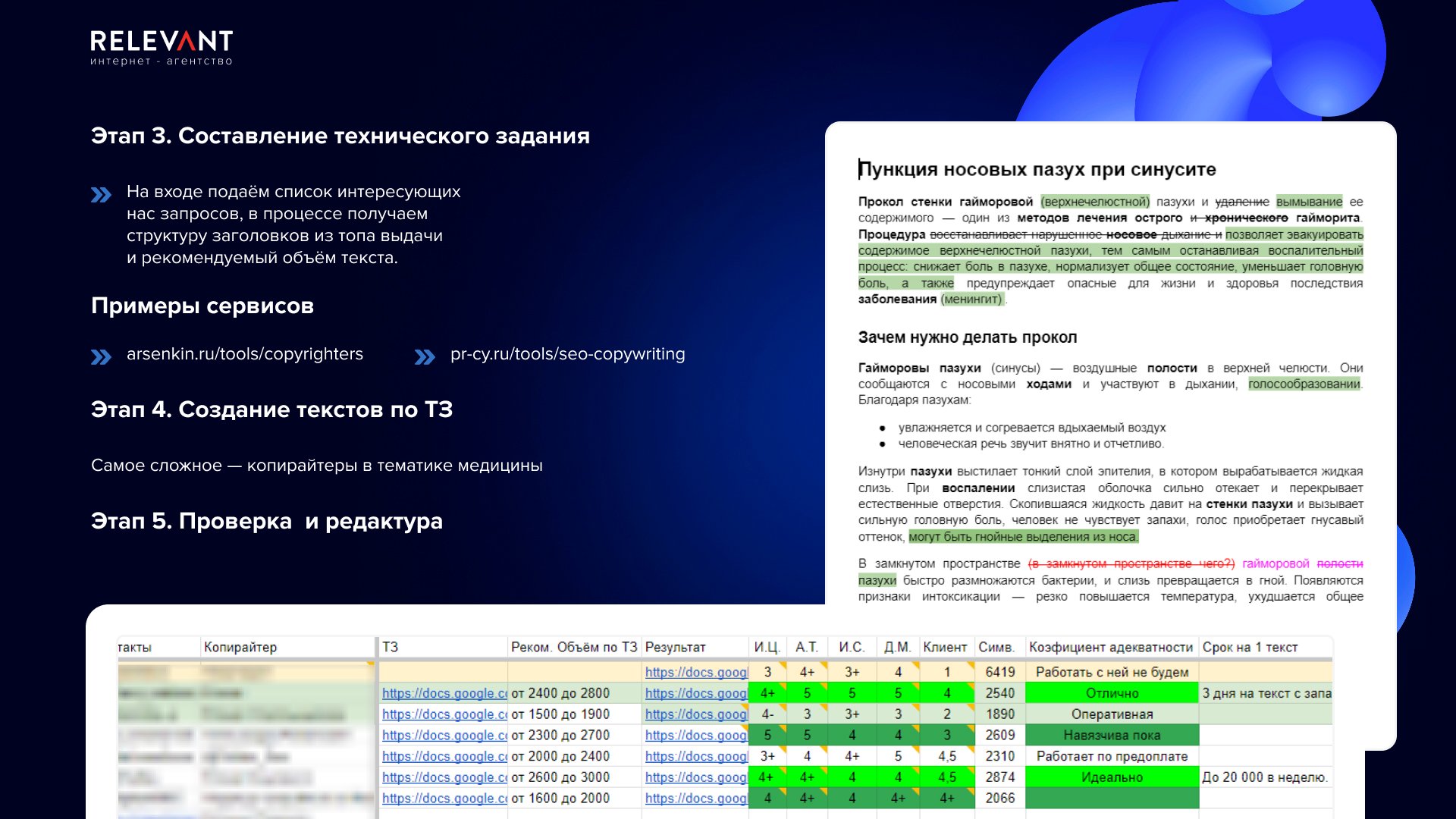1456x819 pixels.
Task: Open the pr-cy.ru/tools/seo-copywriting link
Action: coord(567,354)
